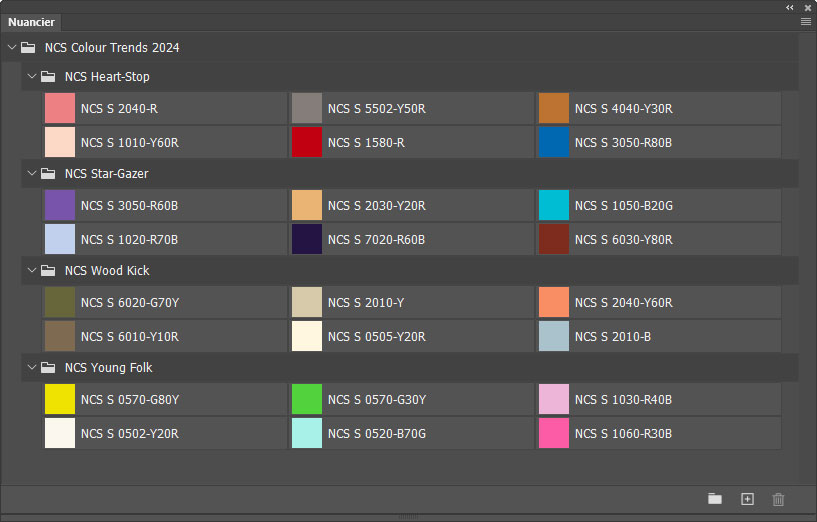Image resolution: width=817 pixels, height=522 pixels.
Task: Collapse the NCS Star-Gazer group
Action: point(32,173)
